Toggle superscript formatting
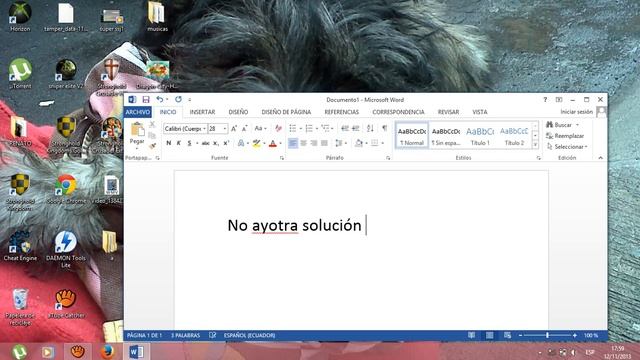Image resolution: width=640 pixels, height=360 pixels. (226, 143)
